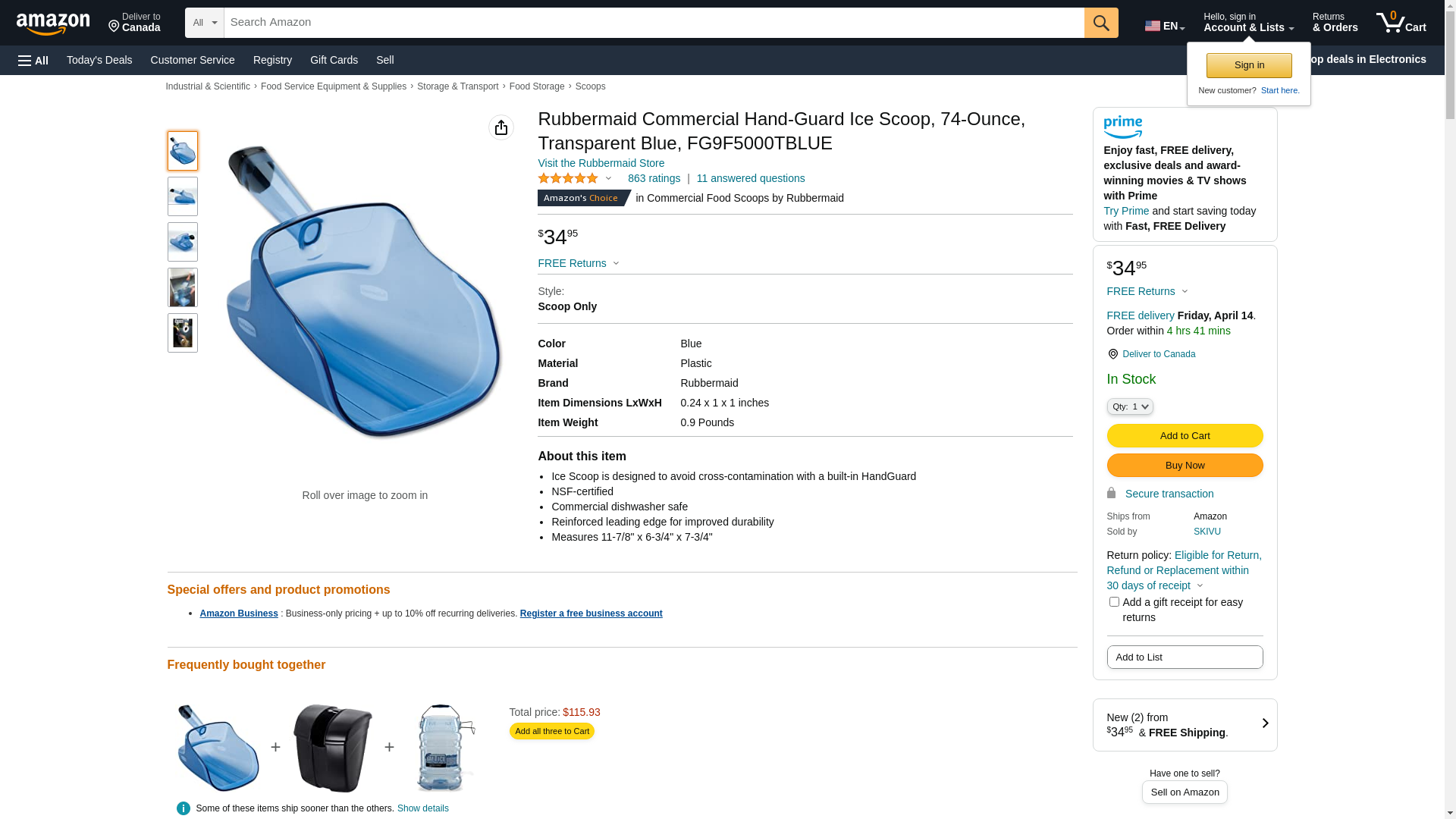Visit the Rubbermaid Store link
1456x819 pixels.
[601, 163]
